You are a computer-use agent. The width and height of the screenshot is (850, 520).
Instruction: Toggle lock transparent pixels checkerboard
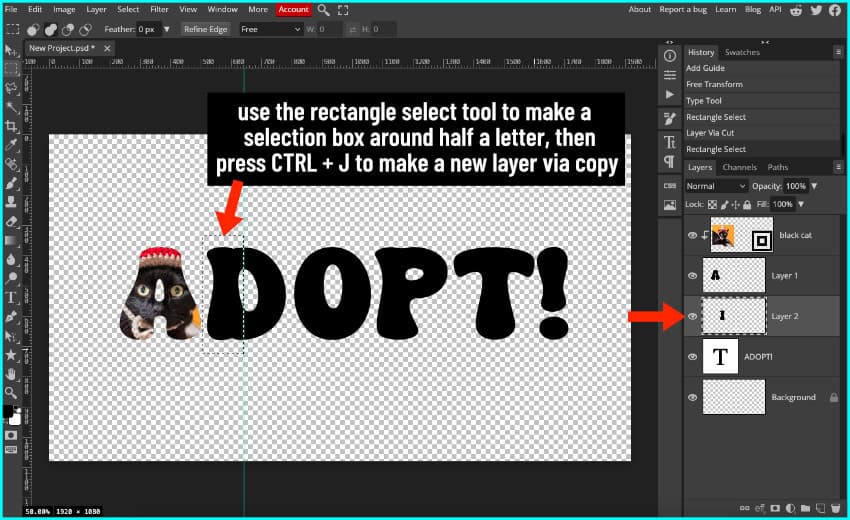point(712,204)
